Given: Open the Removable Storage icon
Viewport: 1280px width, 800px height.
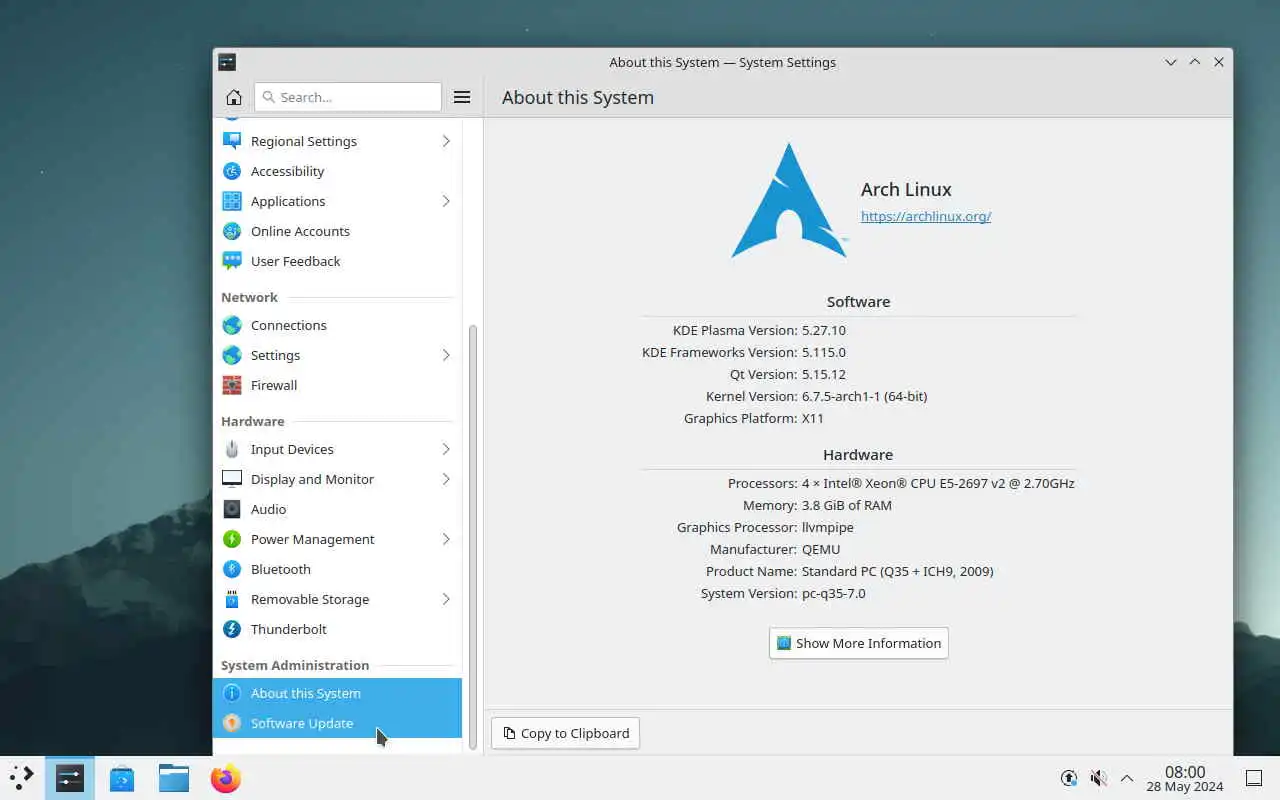Looking at the screenshot, I should pyautogui.click(x=232, y=599).
